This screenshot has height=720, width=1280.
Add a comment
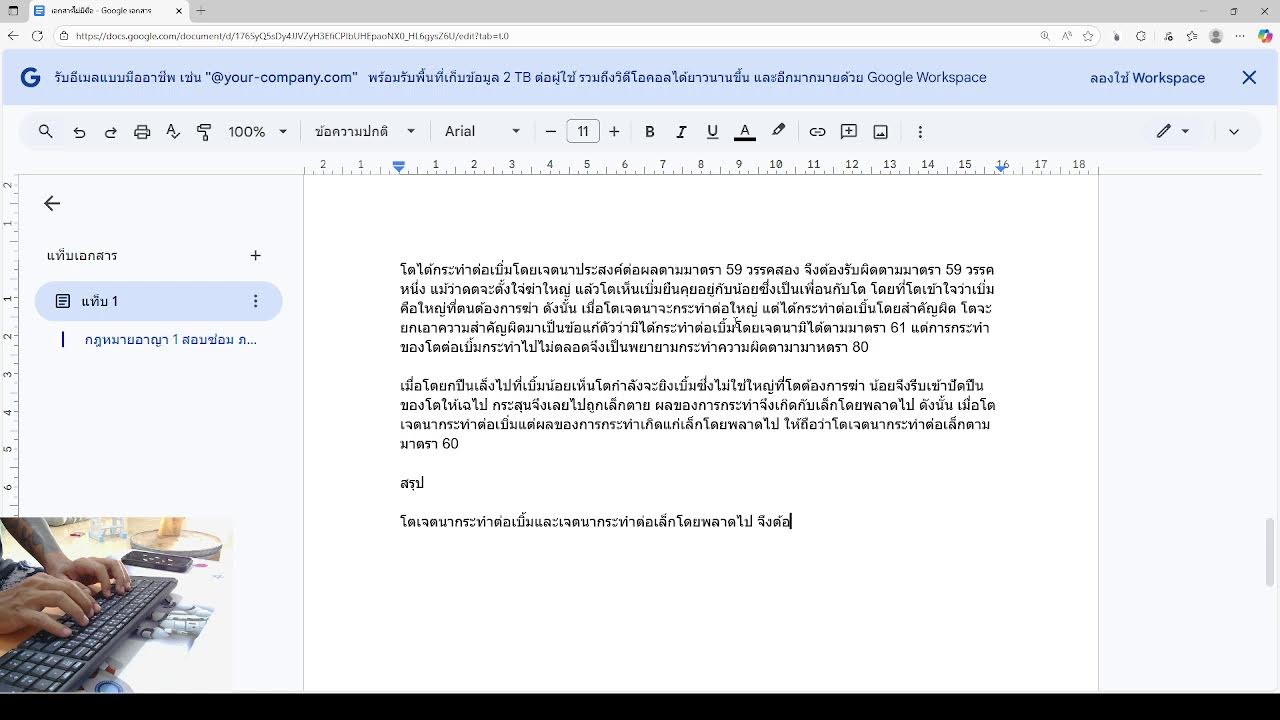click(x=849, y=131)
